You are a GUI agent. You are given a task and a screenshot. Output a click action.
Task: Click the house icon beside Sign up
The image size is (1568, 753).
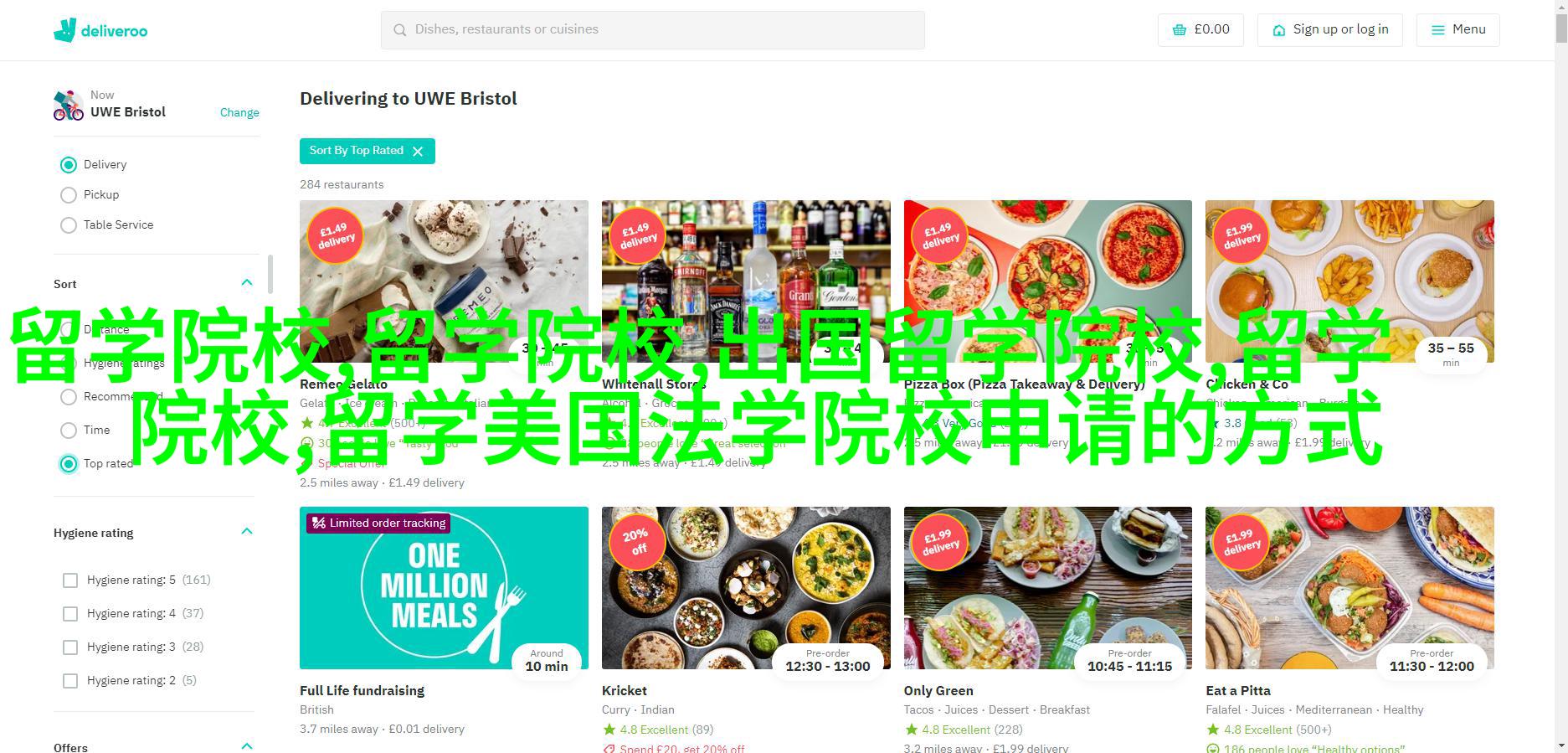tap(1278, 29)
